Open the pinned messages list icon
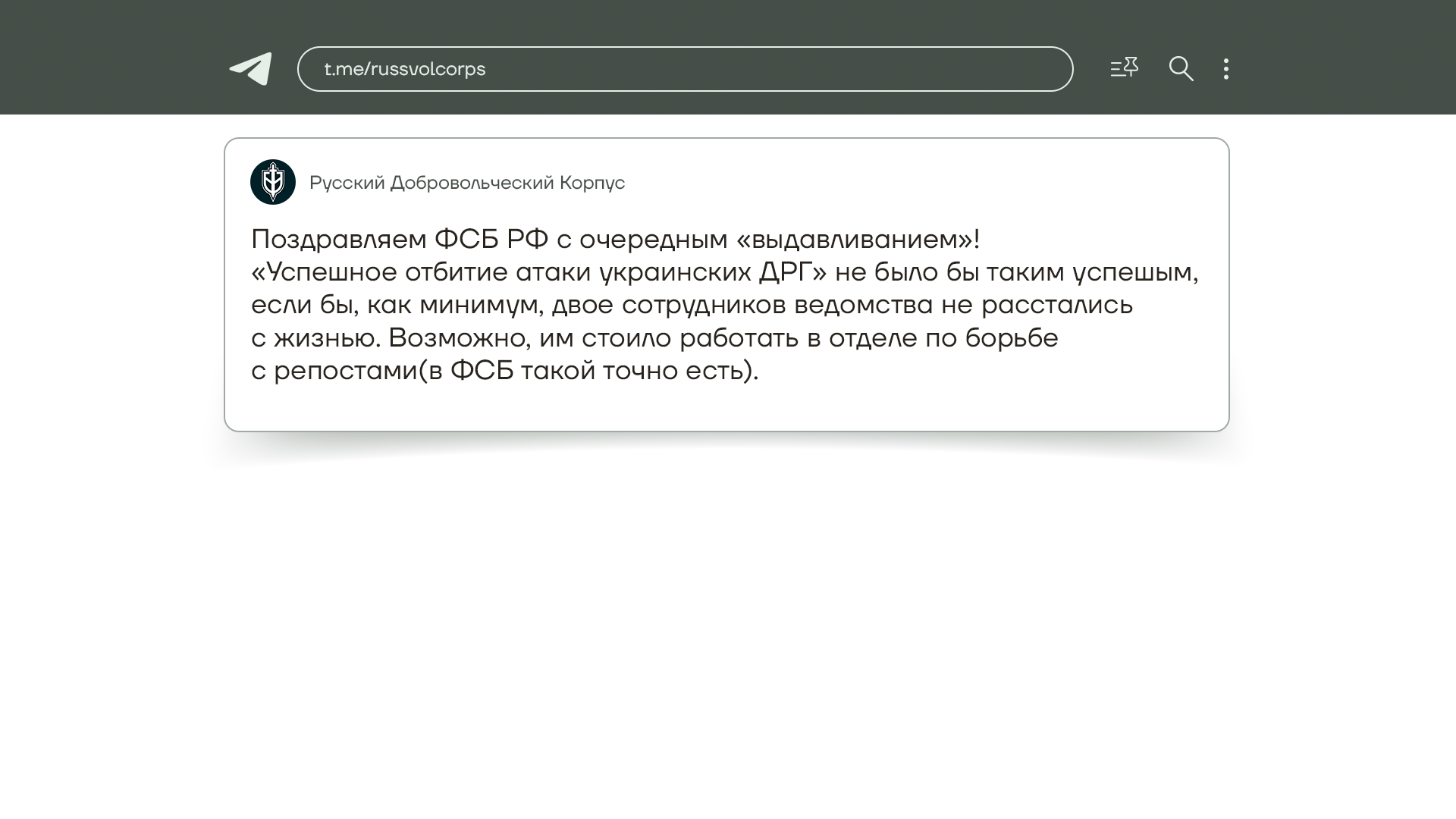 [1124, 68]
